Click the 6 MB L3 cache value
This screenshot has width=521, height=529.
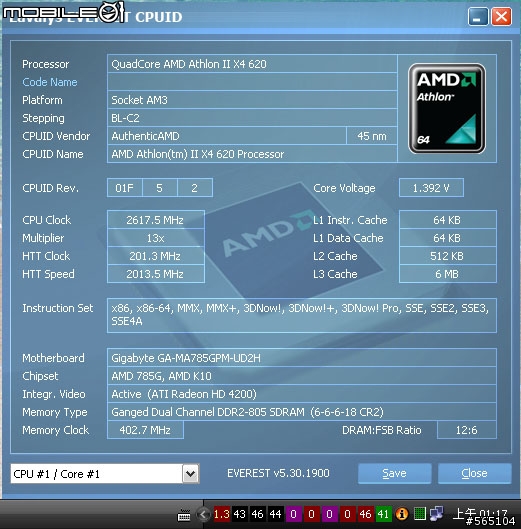coord(447,274)
